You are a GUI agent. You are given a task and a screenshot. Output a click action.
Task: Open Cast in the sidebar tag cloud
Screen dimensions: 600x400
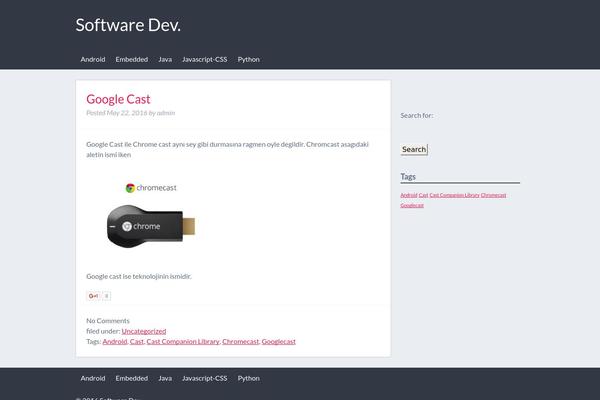(423, 195)
